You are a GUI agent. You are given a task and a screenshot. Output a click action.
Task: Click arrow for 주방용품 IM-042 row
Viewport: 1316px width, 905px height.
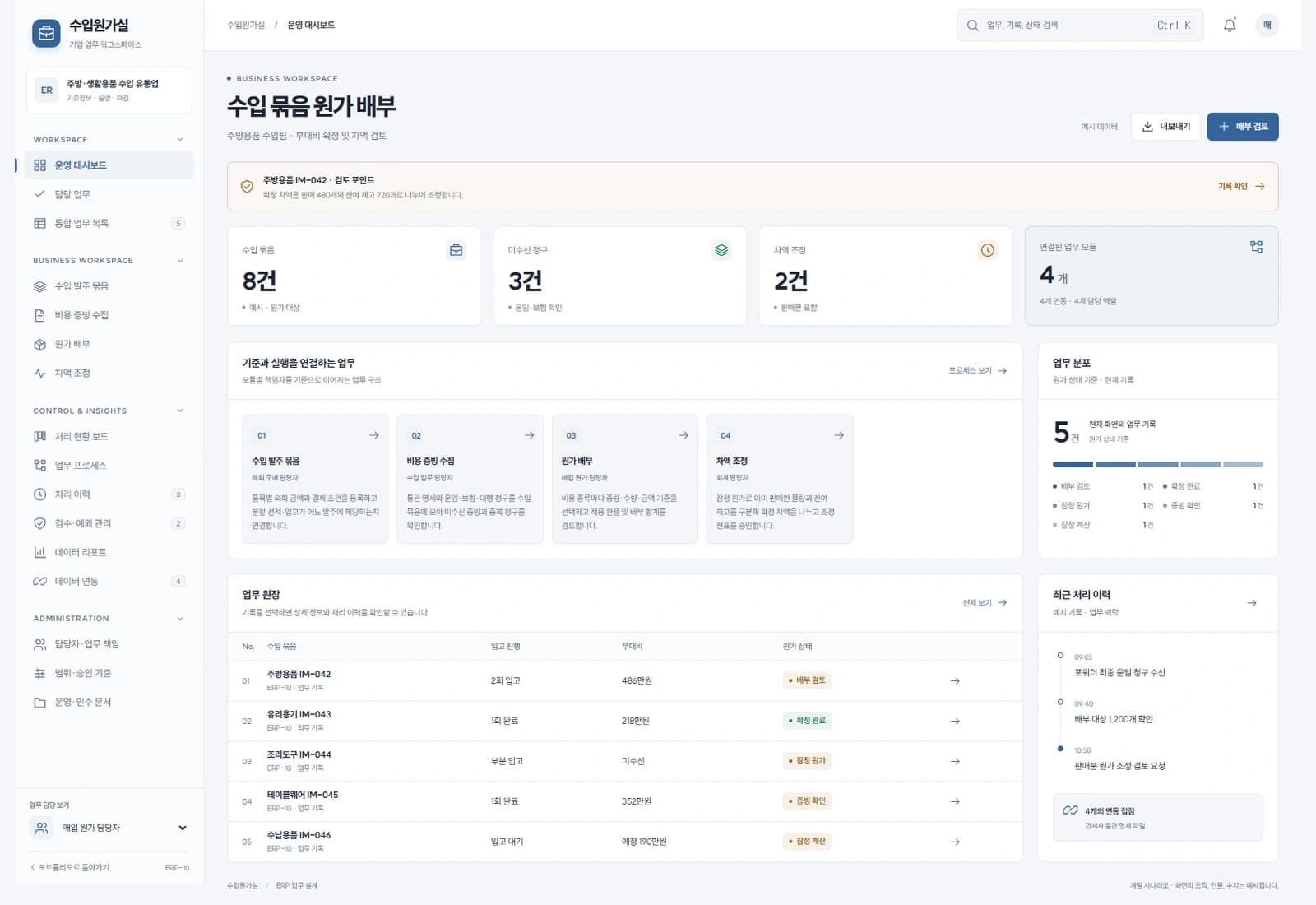click(x=955, y=681)
